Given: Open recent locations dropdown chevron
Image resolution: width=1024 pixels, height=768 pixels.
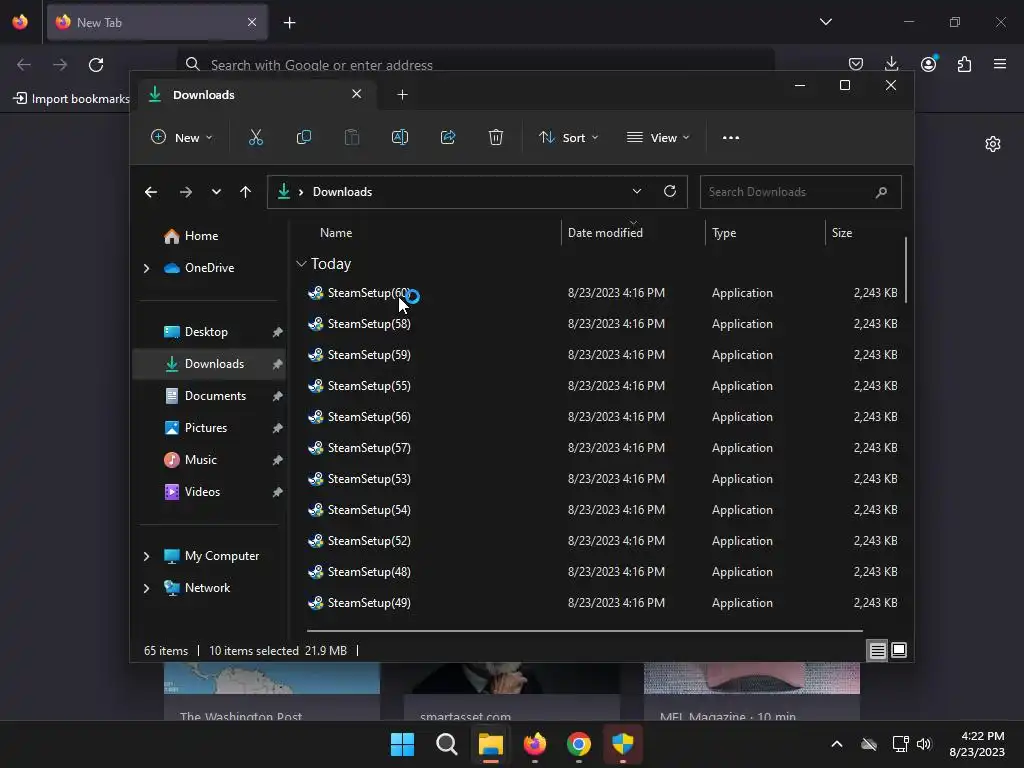Looking at the screenshot, I should pos(216,191).
